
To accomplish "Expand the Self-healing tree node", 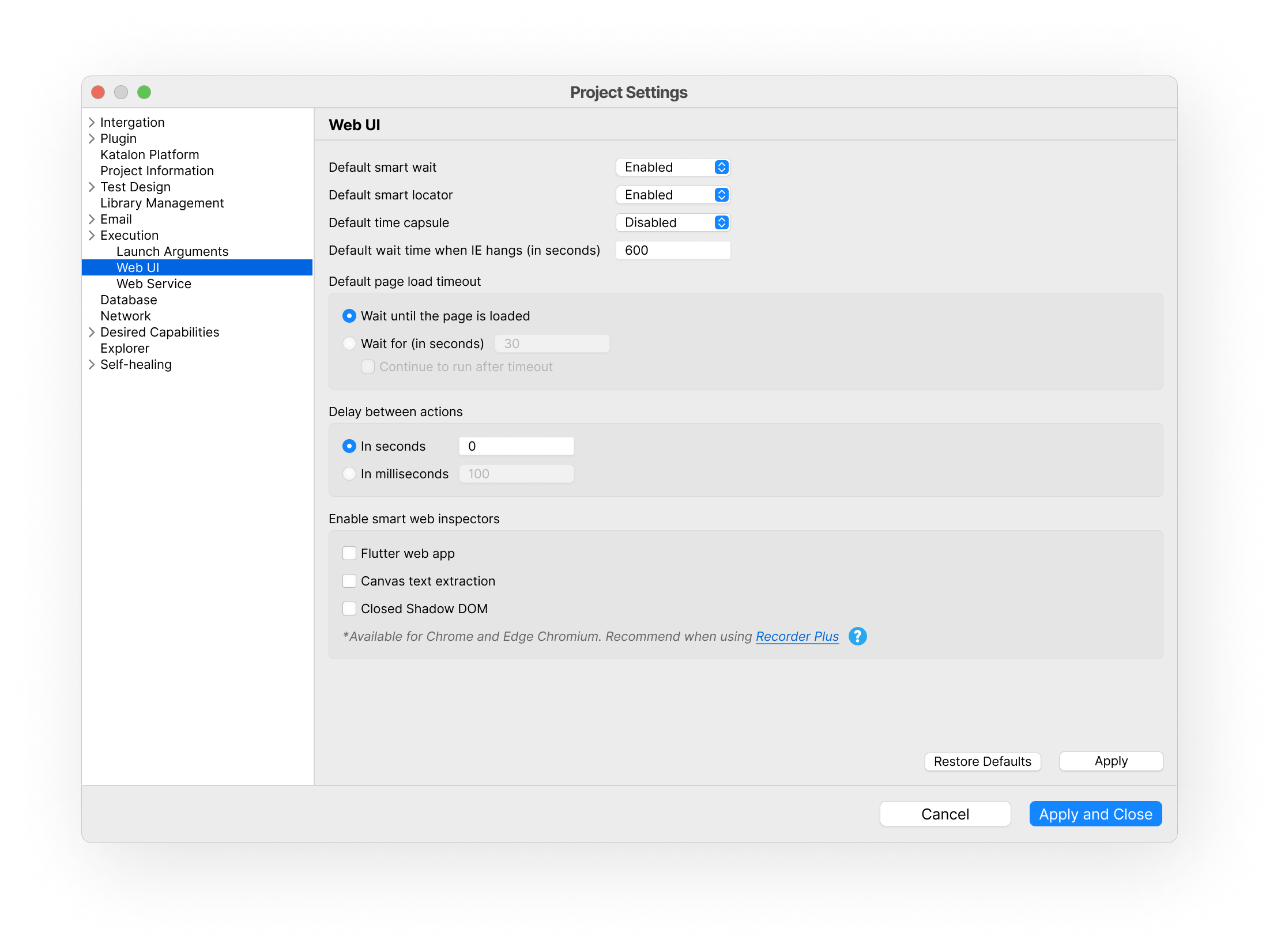I will click(92, 364).
